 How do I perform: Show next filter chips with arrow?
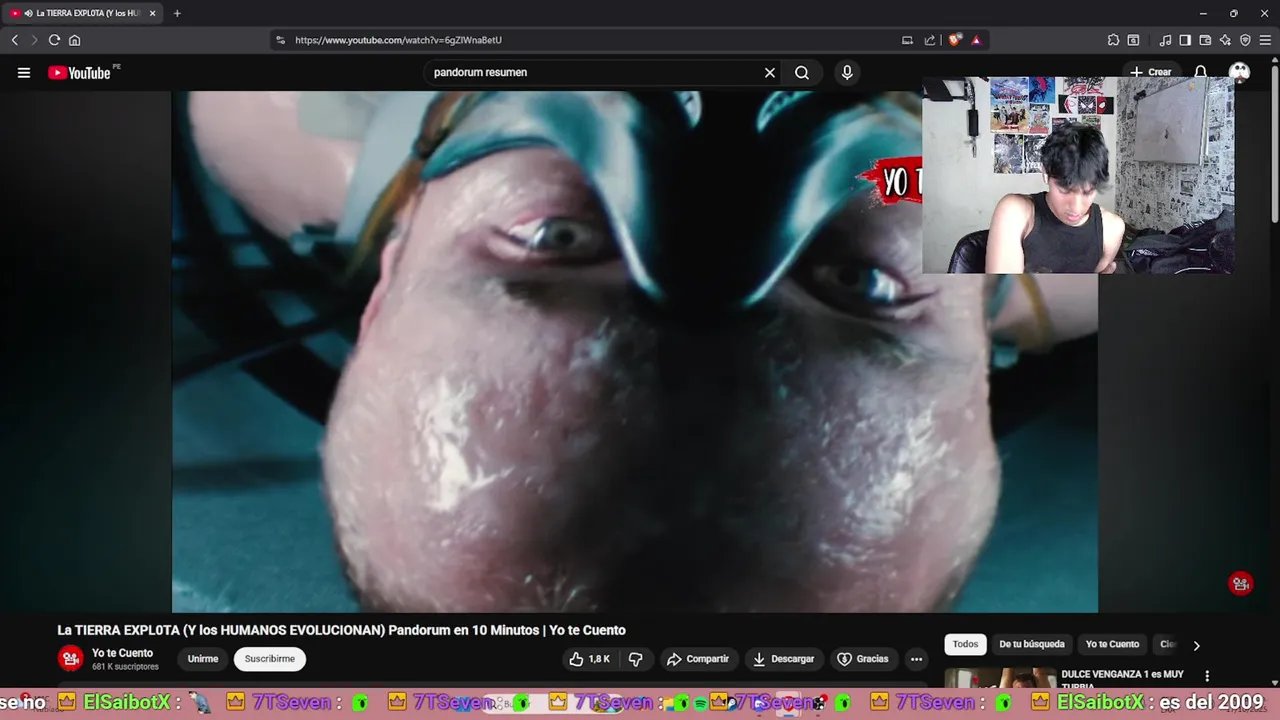pyautogui.click(x=1196, y=645)
